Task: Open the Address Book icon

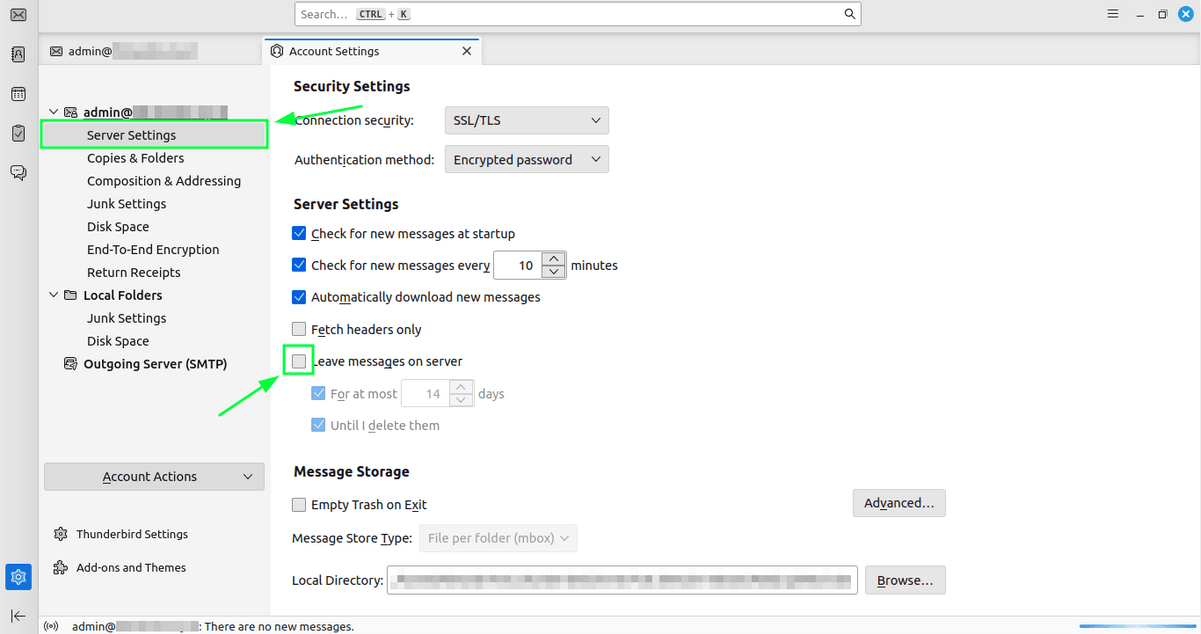Action: tap(18, 55)
